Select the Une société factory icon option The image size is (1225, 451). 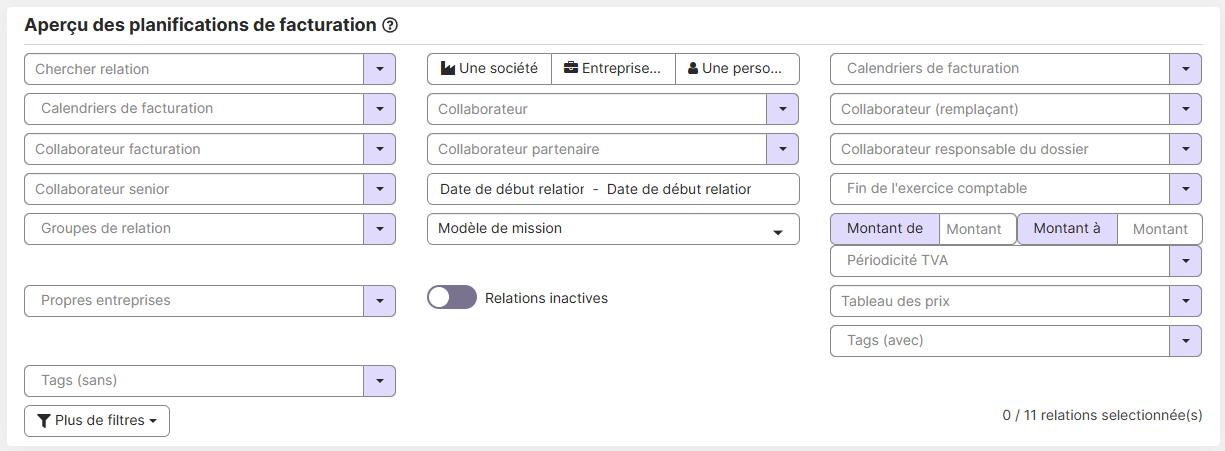pyautogui.click(x=448, y=69)
